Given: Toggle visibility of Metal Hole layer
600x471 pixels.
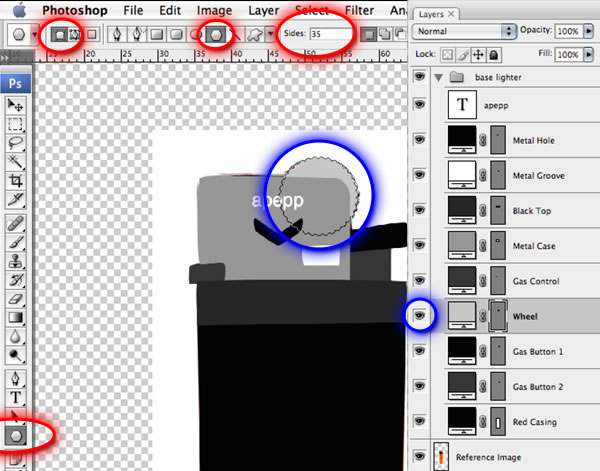Looking at the screenshot, I should (420, 141).
